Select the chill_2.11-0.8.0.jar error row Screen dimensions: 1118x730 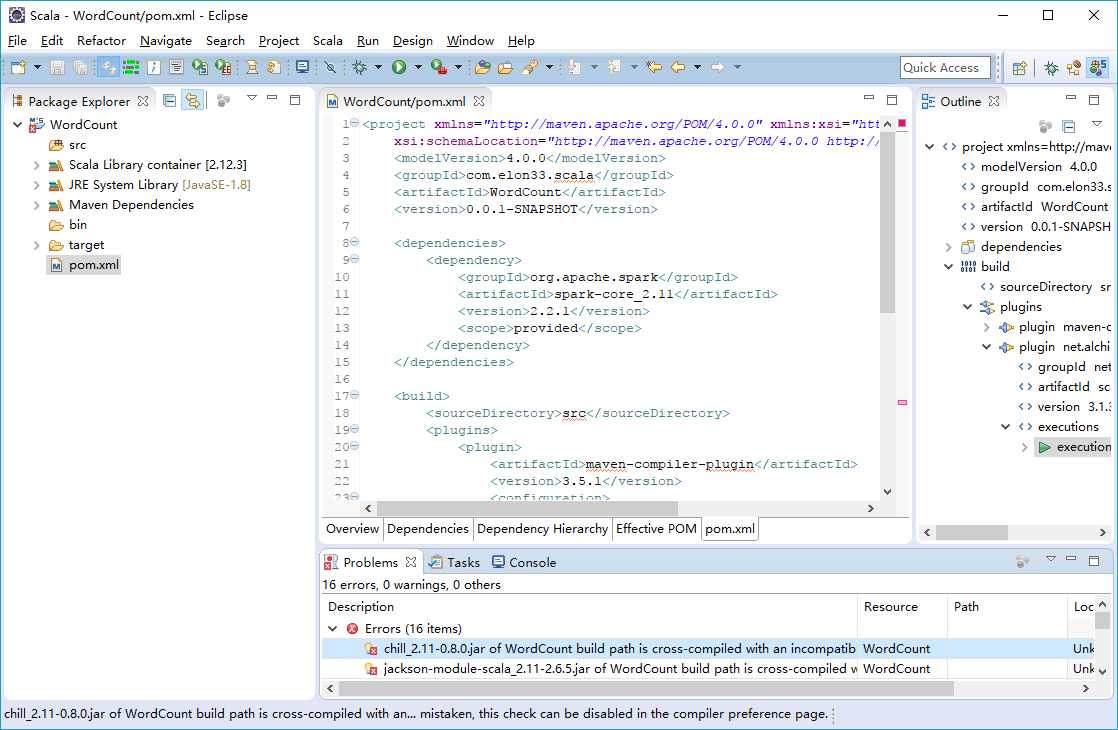707,649
